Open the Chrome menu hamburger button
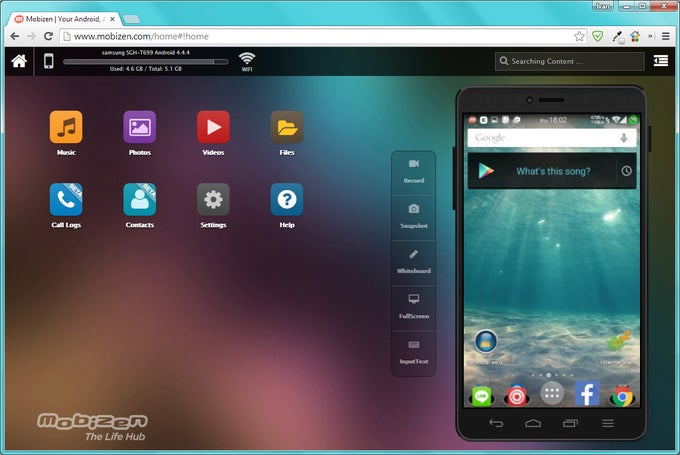Screen dimensions: 680x455 point(666,36)
